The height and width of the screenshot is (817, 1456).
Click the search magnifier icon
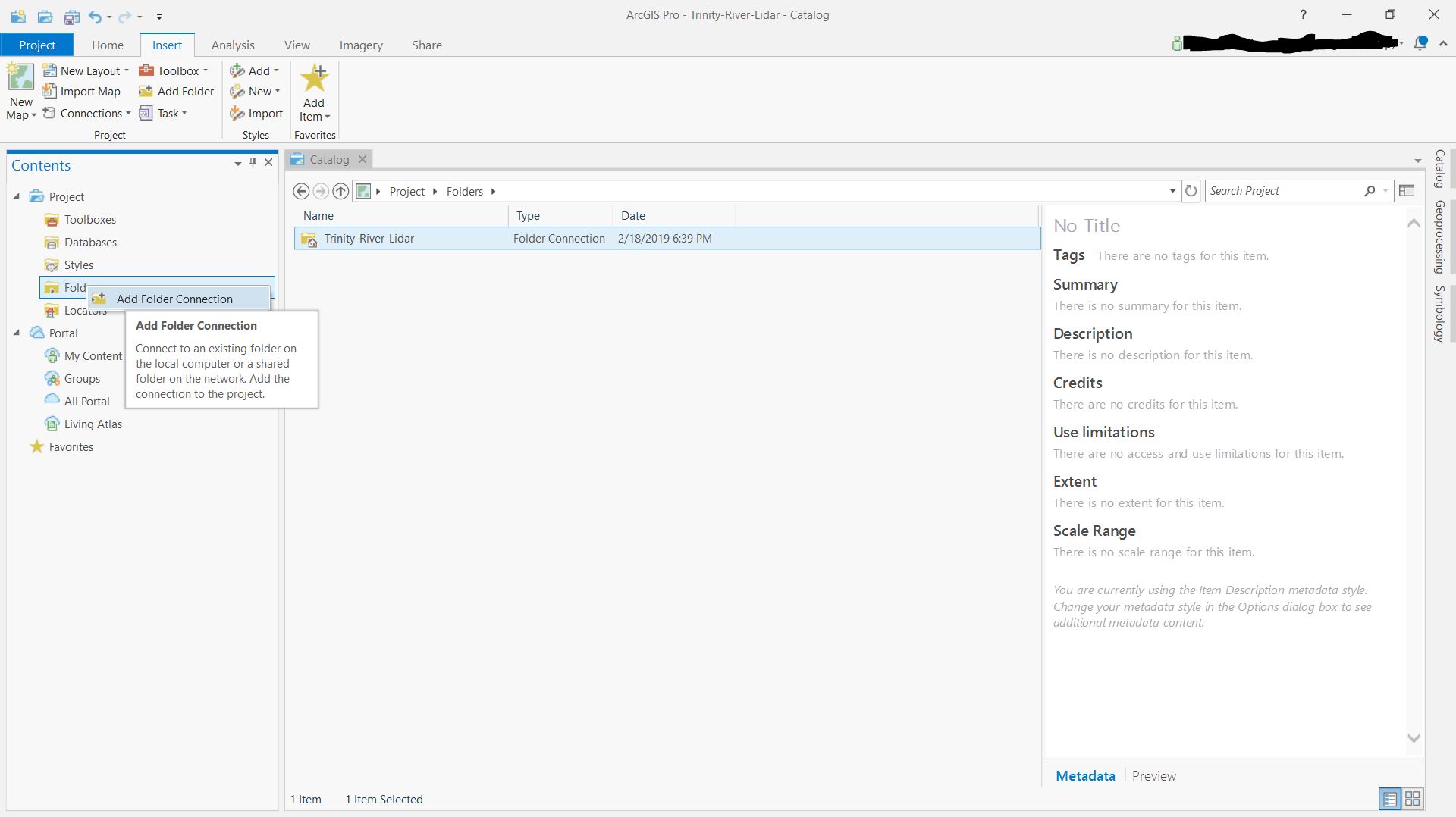[1370, 191]
